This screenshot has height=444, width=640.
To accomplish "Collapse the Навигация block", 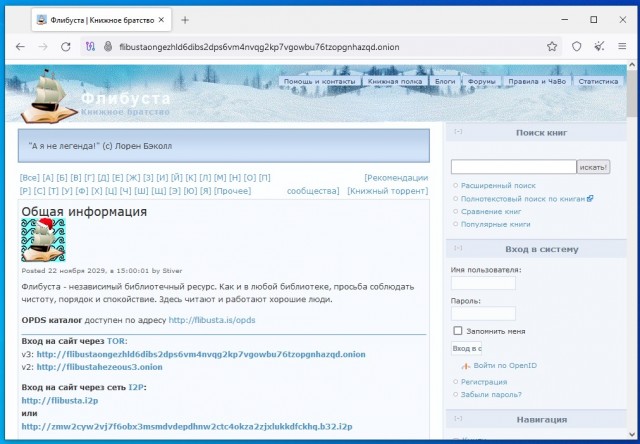I will coord(458,418).
